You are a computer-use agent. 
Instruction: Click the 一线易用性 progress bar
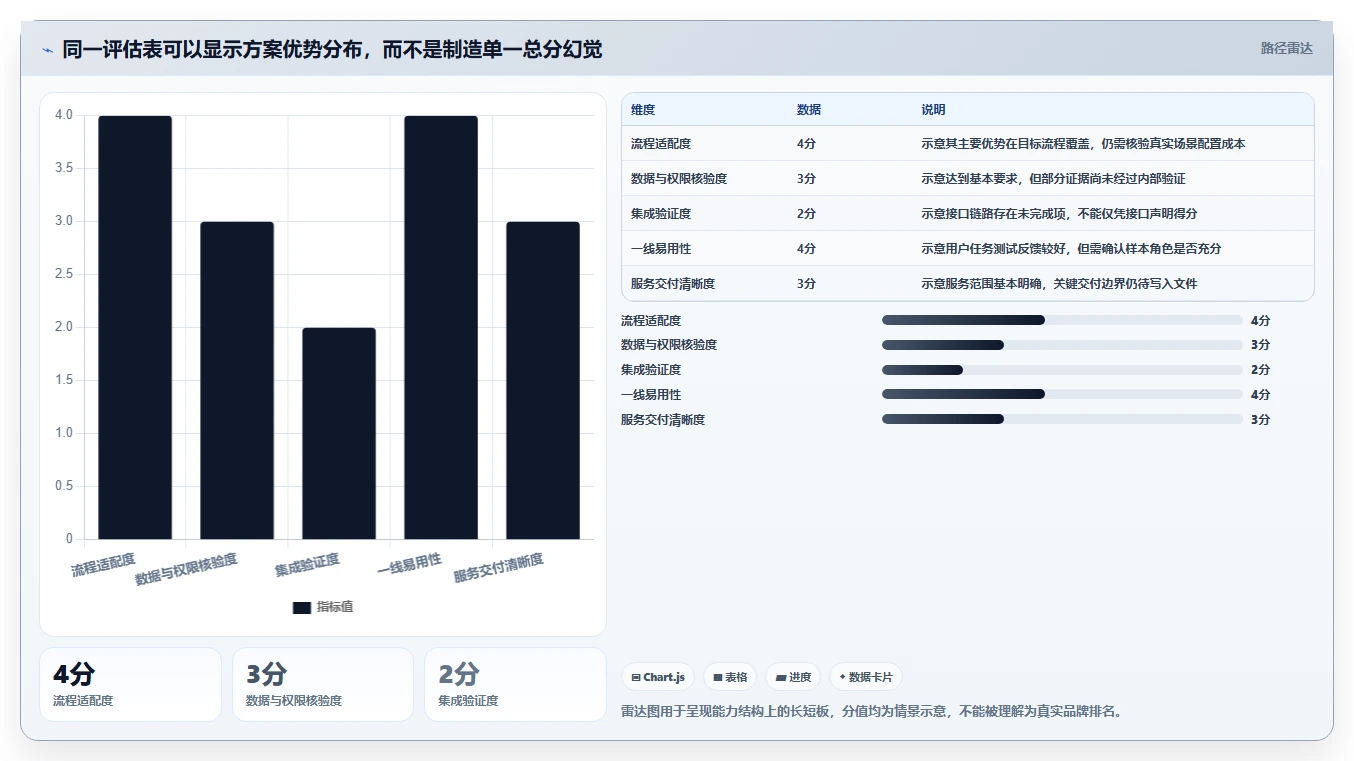click(x=1062, y=394)
